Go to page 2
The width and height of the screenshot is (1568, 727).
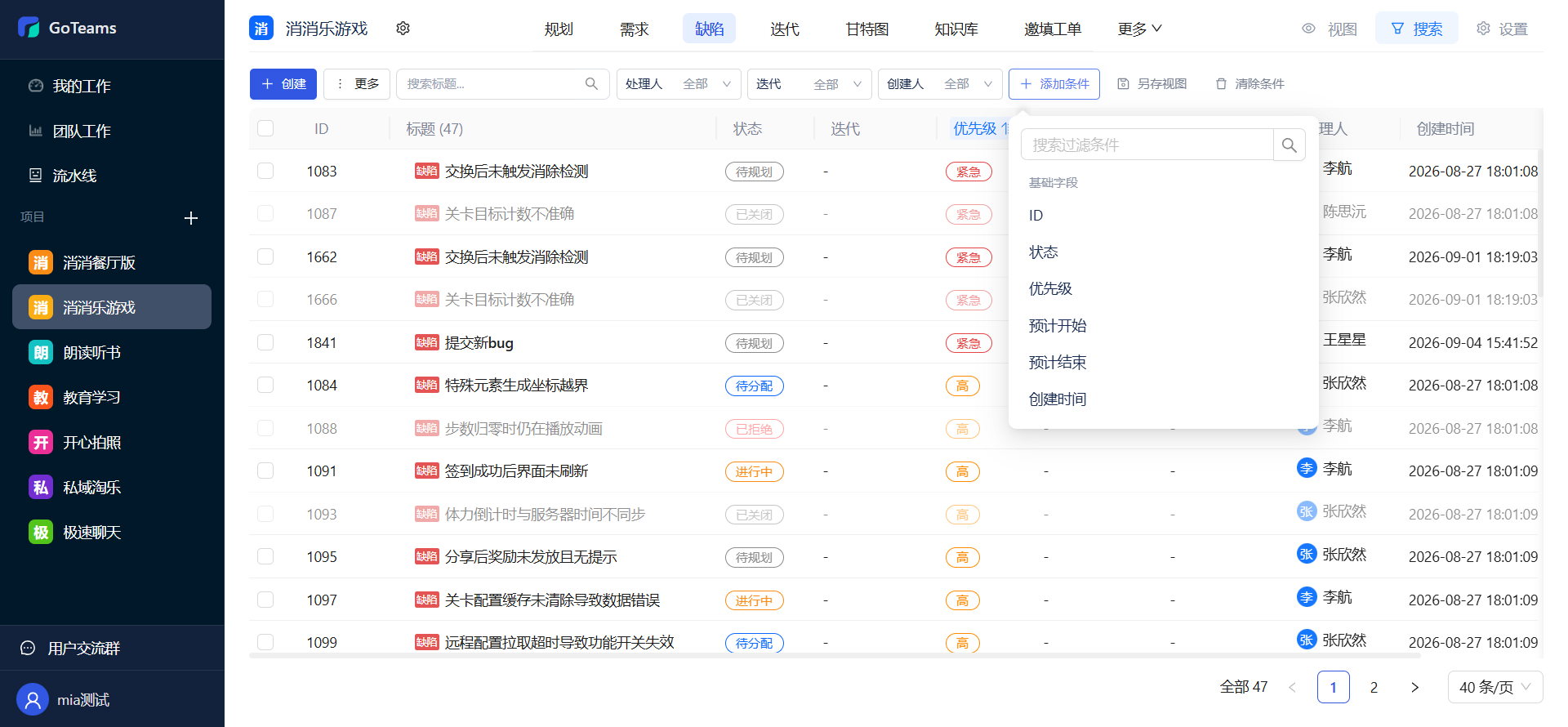pyautogui.click(x=1374, y=687)
